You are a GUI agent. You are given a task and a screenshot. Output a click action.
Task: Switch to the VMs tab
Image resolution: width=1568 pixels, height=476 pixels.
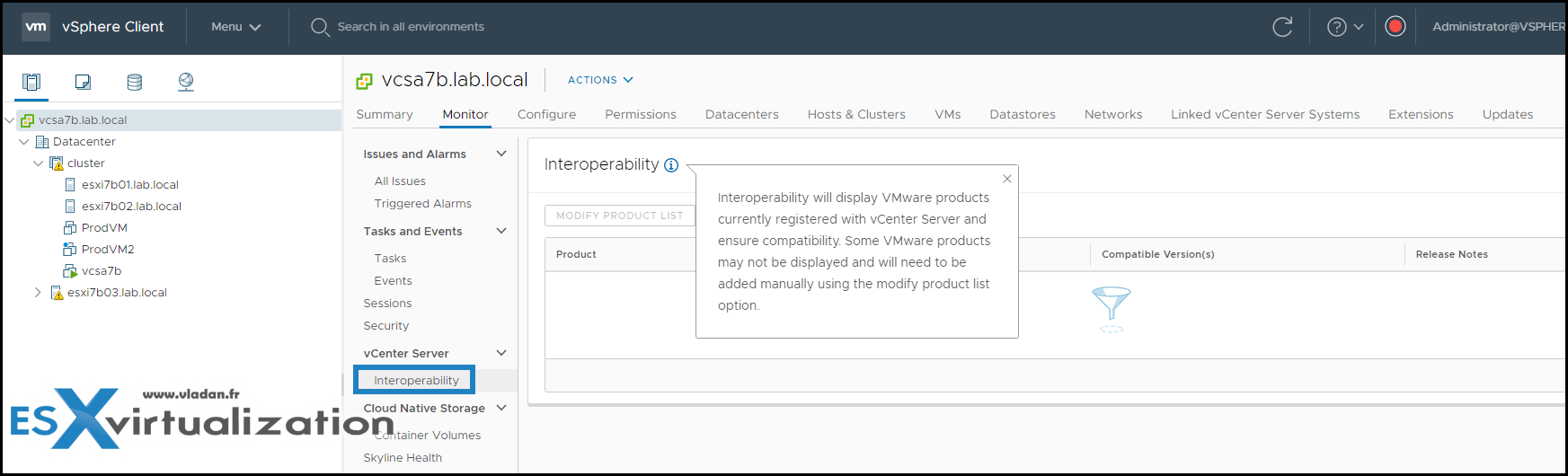coord(948,115)
